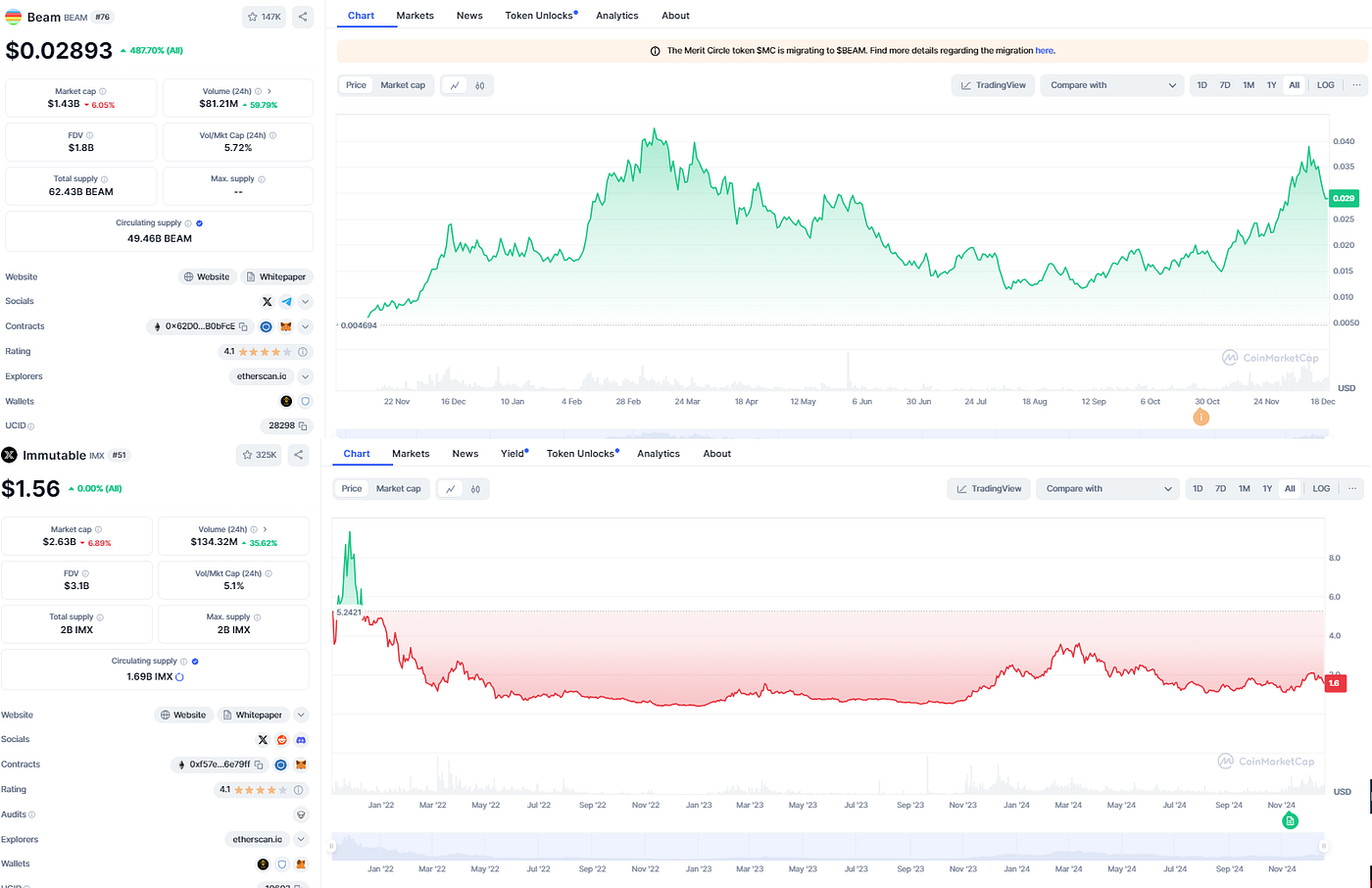Image resolution: width=1372 pixels, height=888 pixels.
Task: Switch Beam chart to Market cap view
Action: coord(403,85)
